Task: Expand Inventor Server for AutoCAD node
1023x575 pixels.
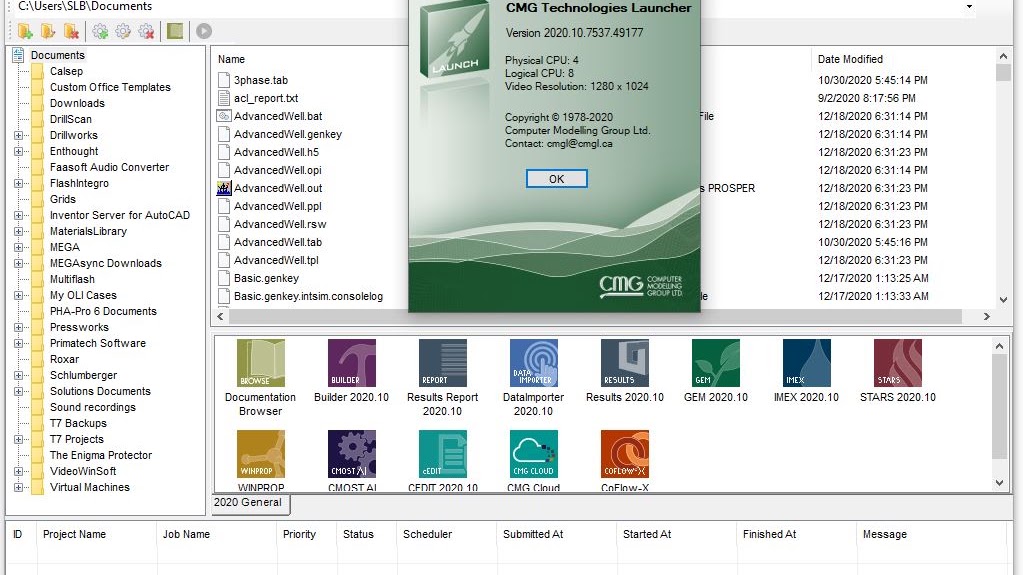Action: 18,215
